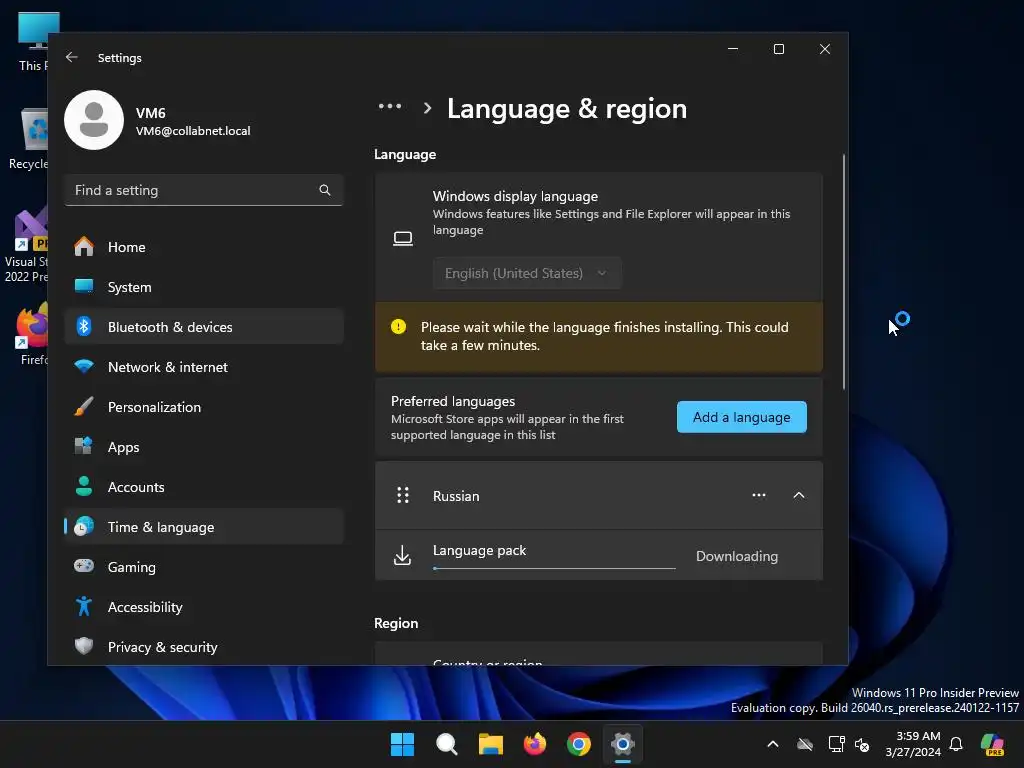Click the Accounts person icon

tap(84, 487)
